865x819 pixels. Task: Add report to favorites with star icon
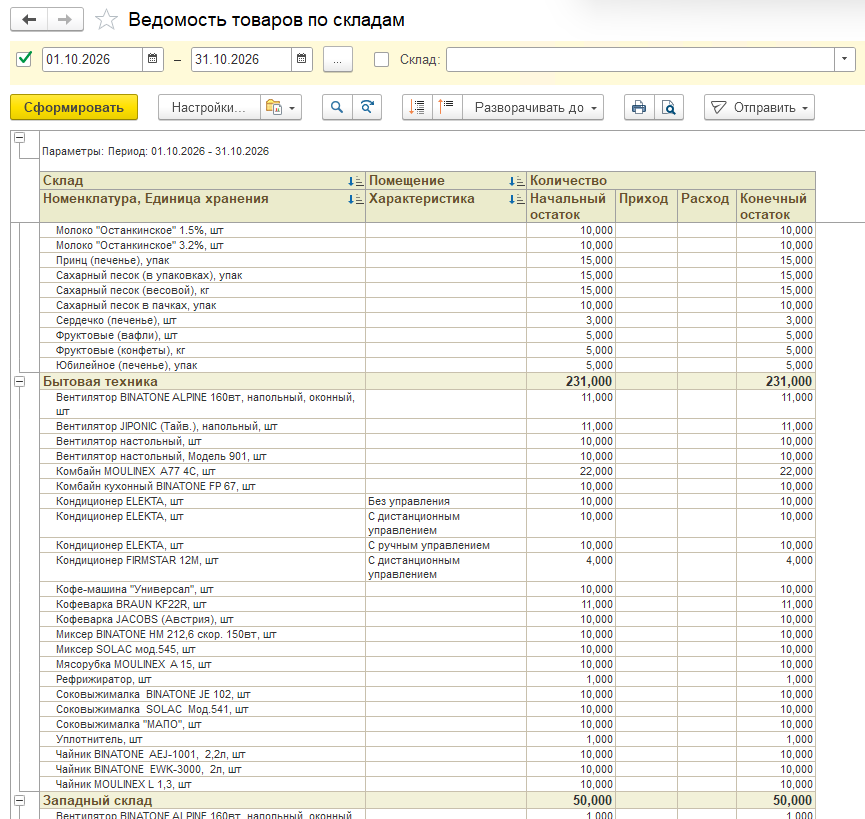(x=106, y=20)
